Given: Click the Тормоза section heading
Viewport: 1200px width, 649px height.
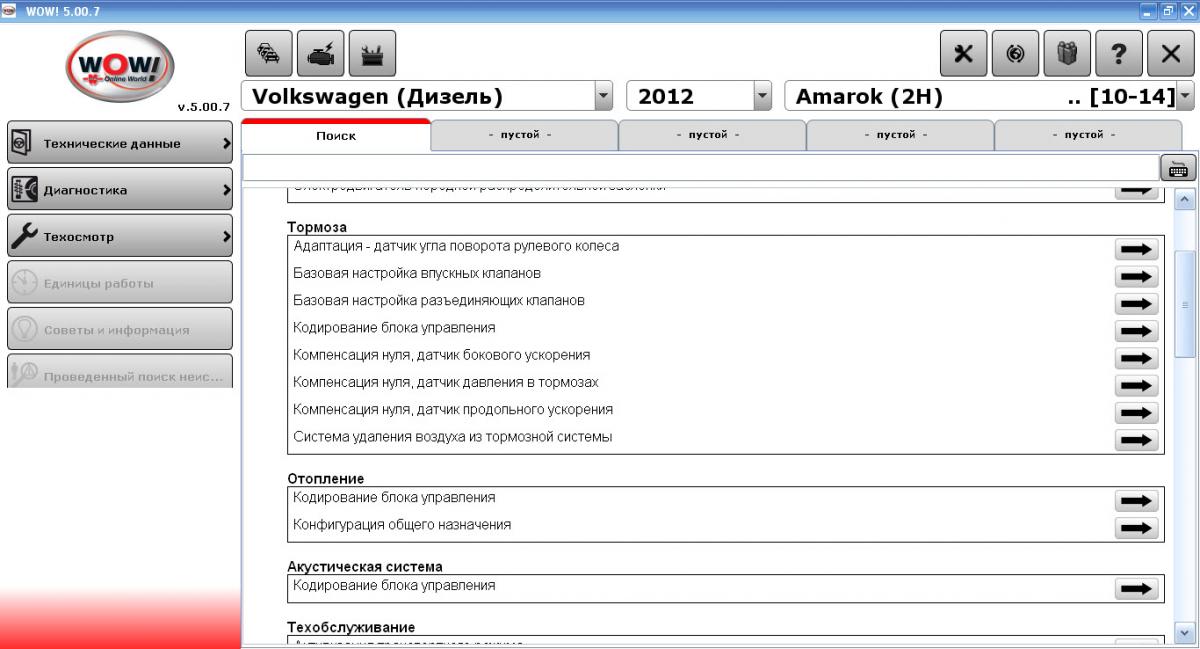Looking at the screenshot, I should click(317, 227).
